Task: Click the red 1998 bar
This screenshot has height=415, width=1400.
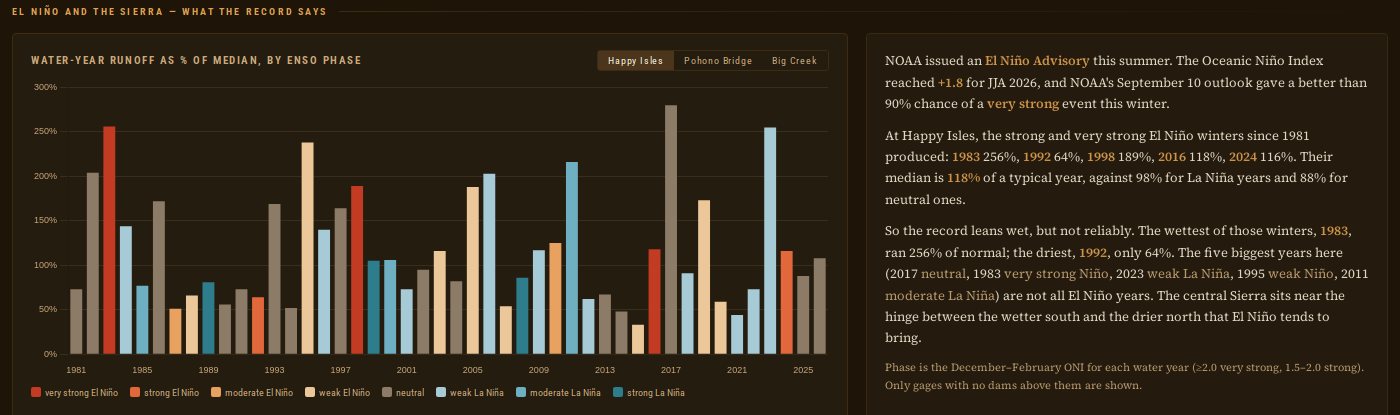Action: 357,270
